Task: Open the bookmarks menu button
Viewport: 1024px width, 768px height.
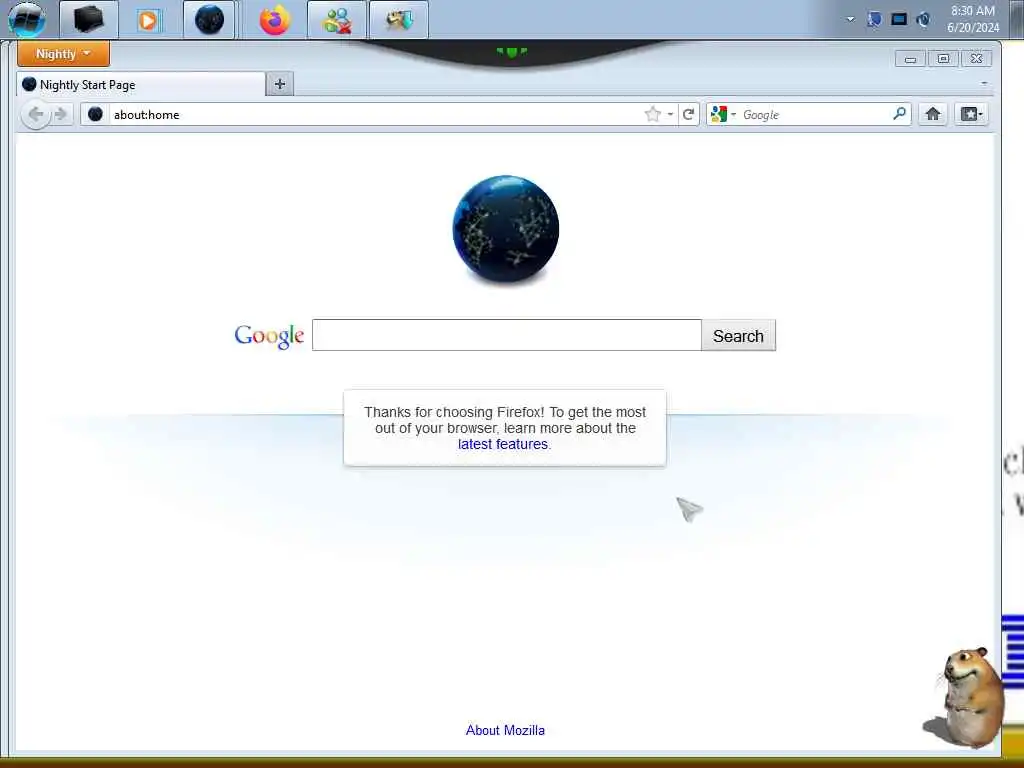Action: click(x=971, y=114)
